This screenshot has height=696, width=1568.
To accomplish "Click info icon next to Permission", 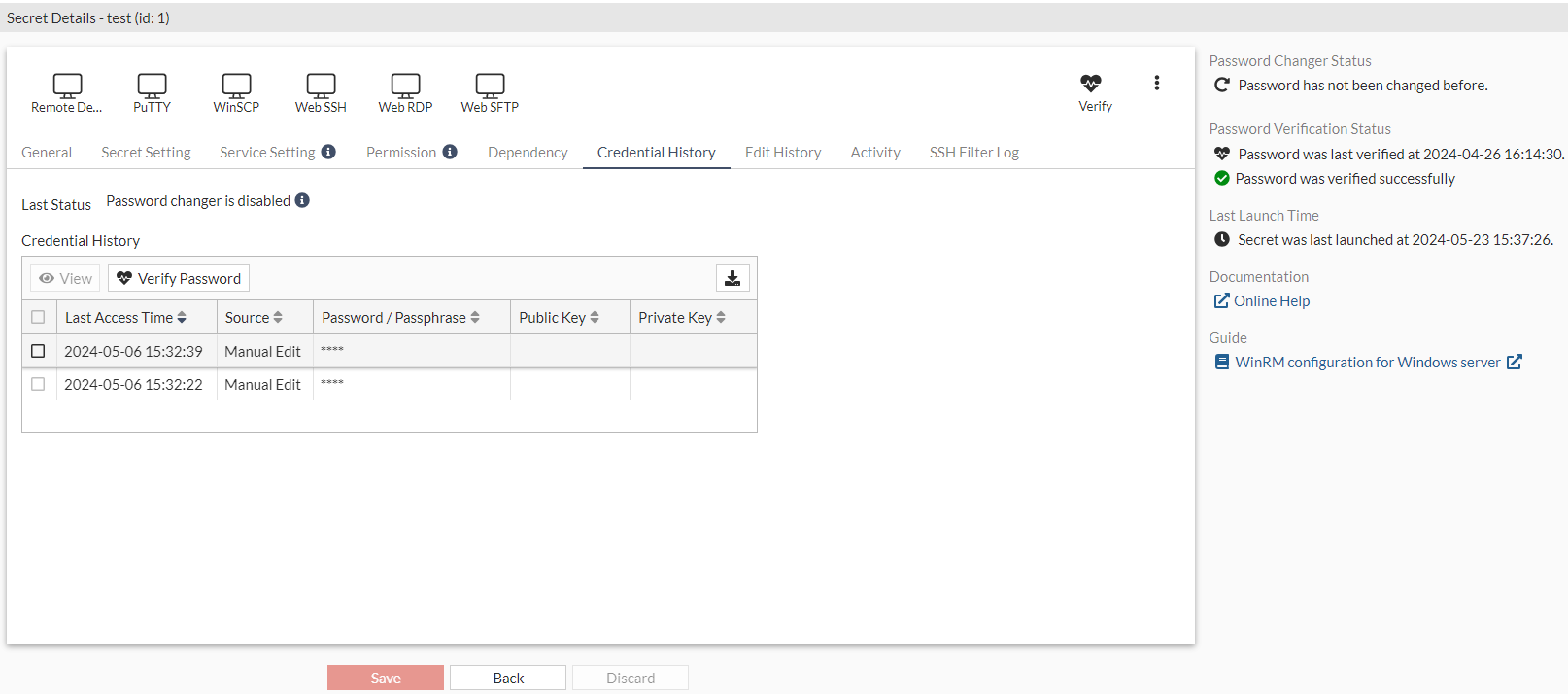I will pyautogui.click(x=450, y=152).
